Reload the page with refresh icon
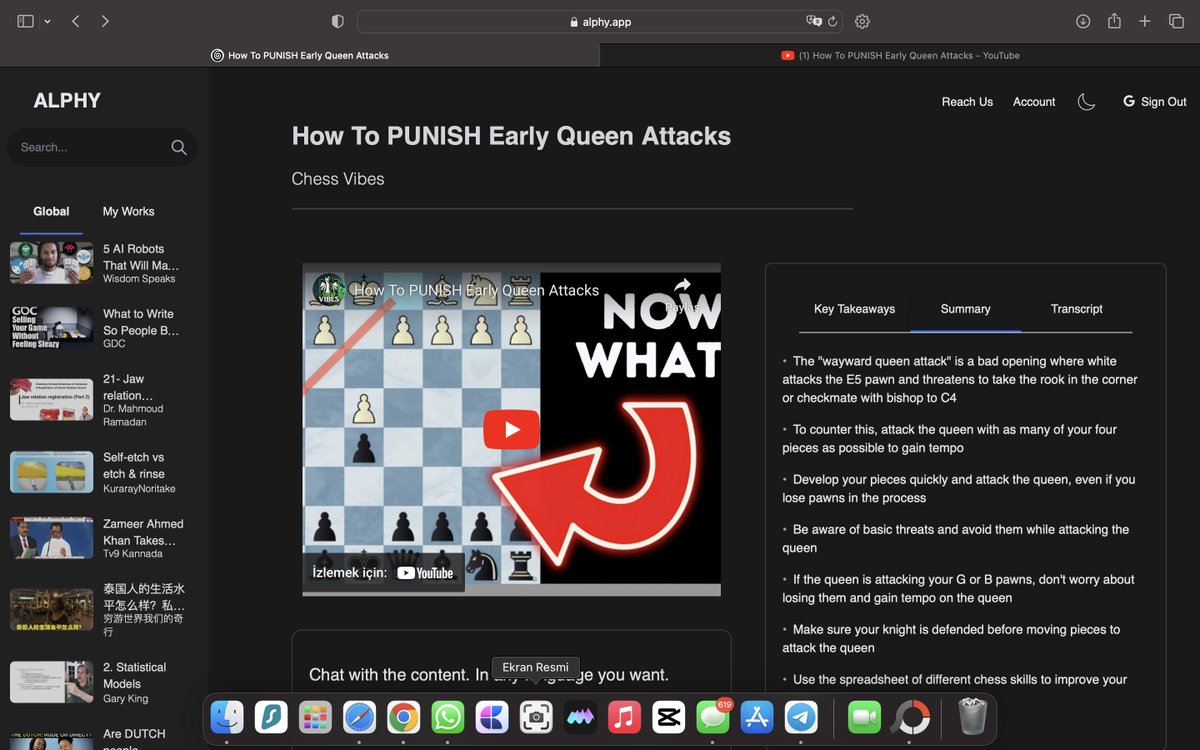1200x750 pixels. [x=832, y=21]
